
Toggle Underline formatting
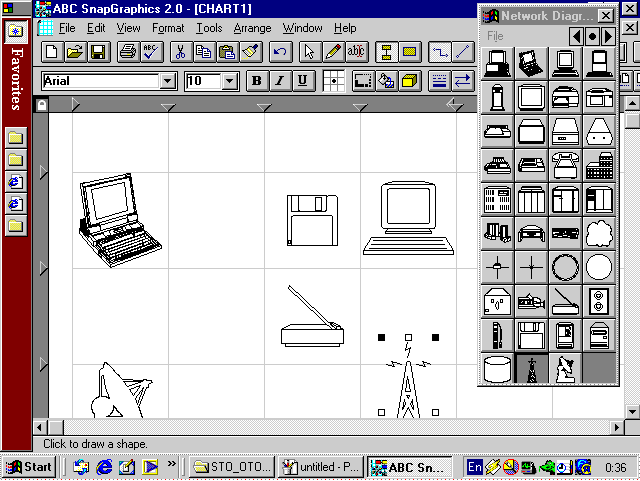pyautogui.click(x=302, y=81)
